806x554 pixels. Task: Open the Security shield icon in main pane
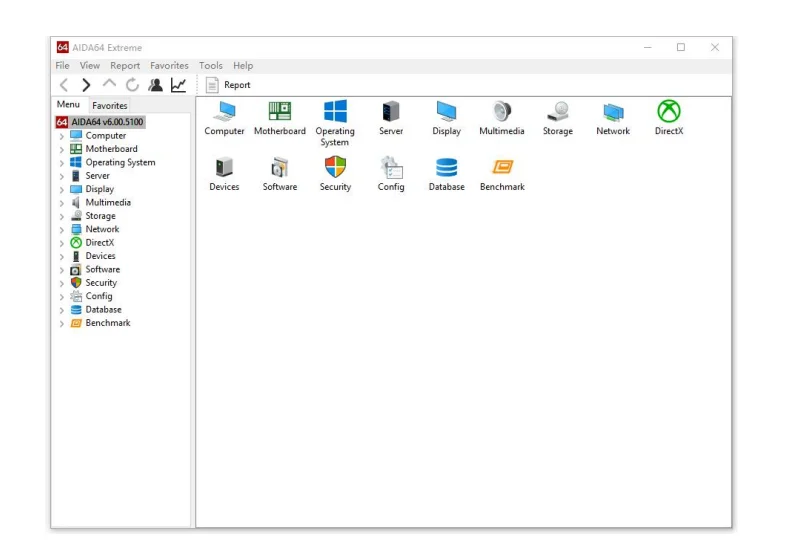pyautogui.click(x=335, y=167)
